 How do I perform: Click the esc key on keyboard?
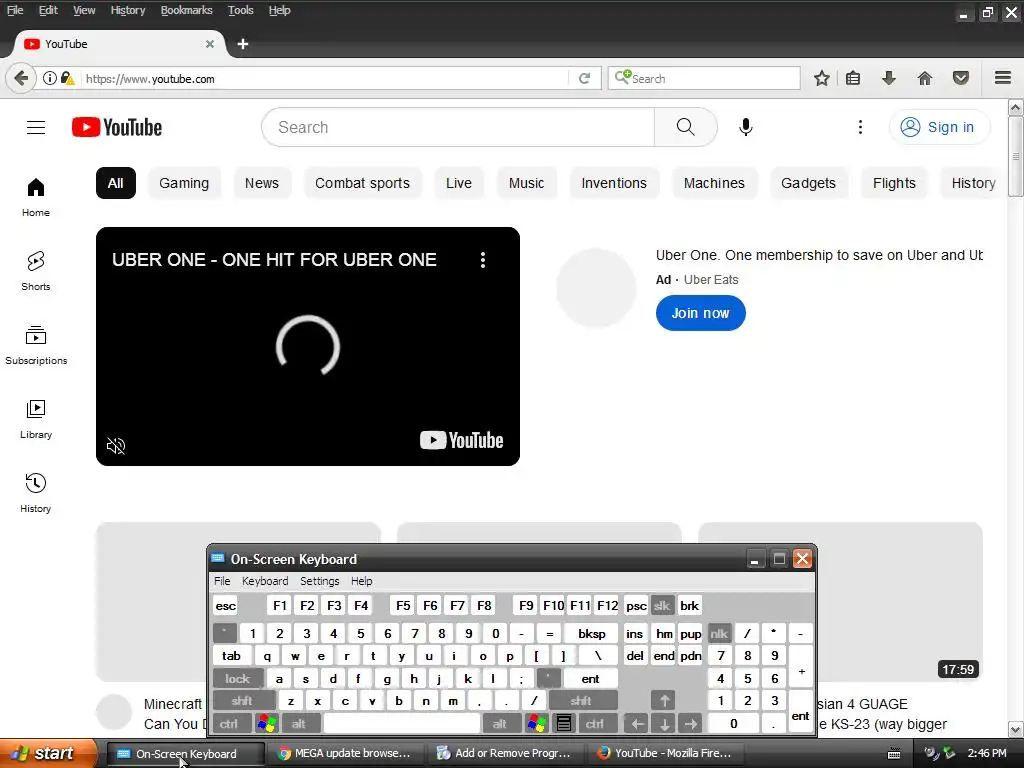point(225,605)
